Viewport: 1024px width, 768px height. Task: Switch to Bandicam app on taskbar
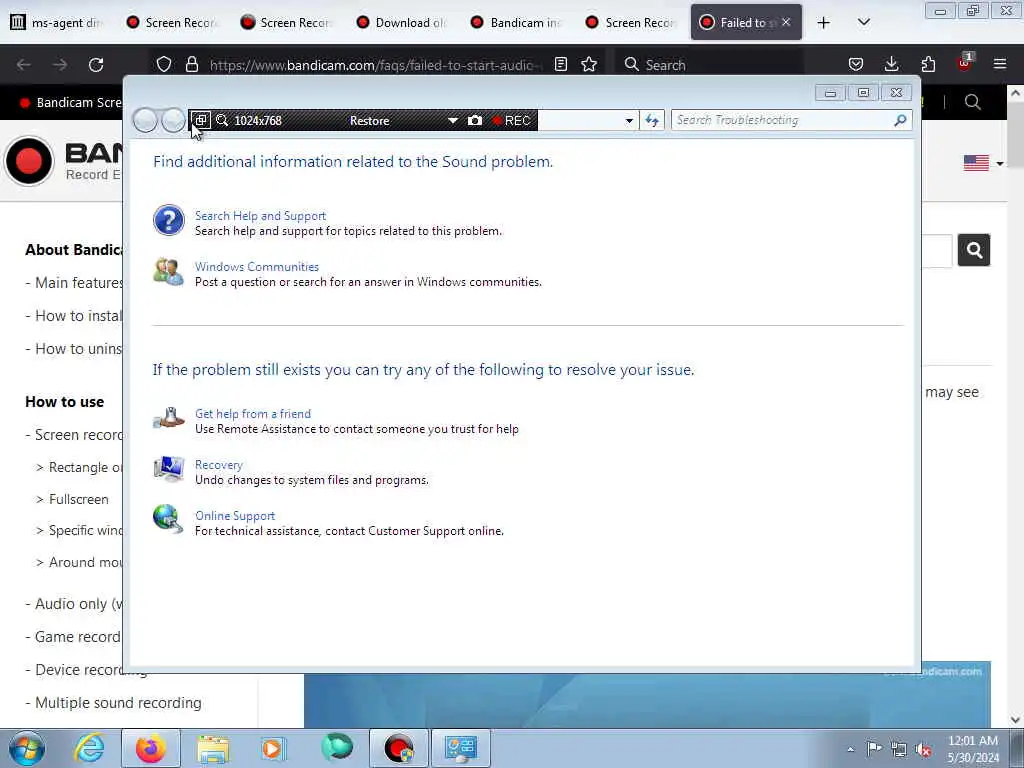399,748
